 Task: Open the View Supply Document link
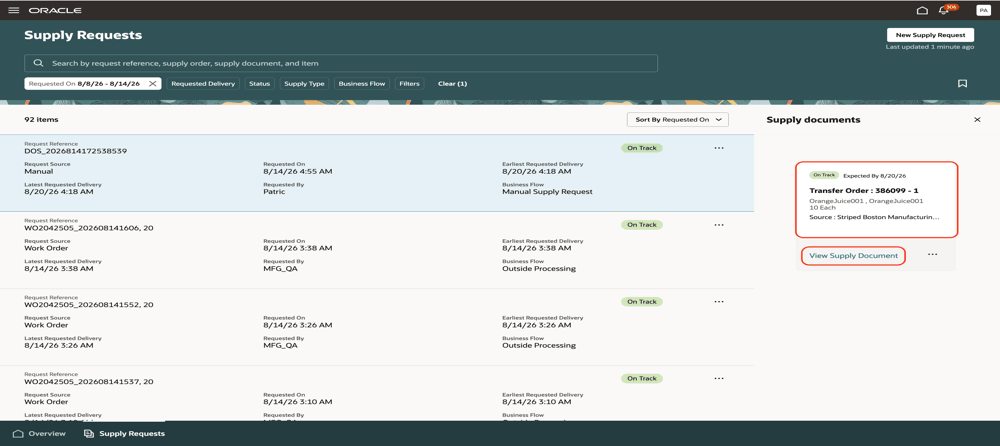click(853, 255)
